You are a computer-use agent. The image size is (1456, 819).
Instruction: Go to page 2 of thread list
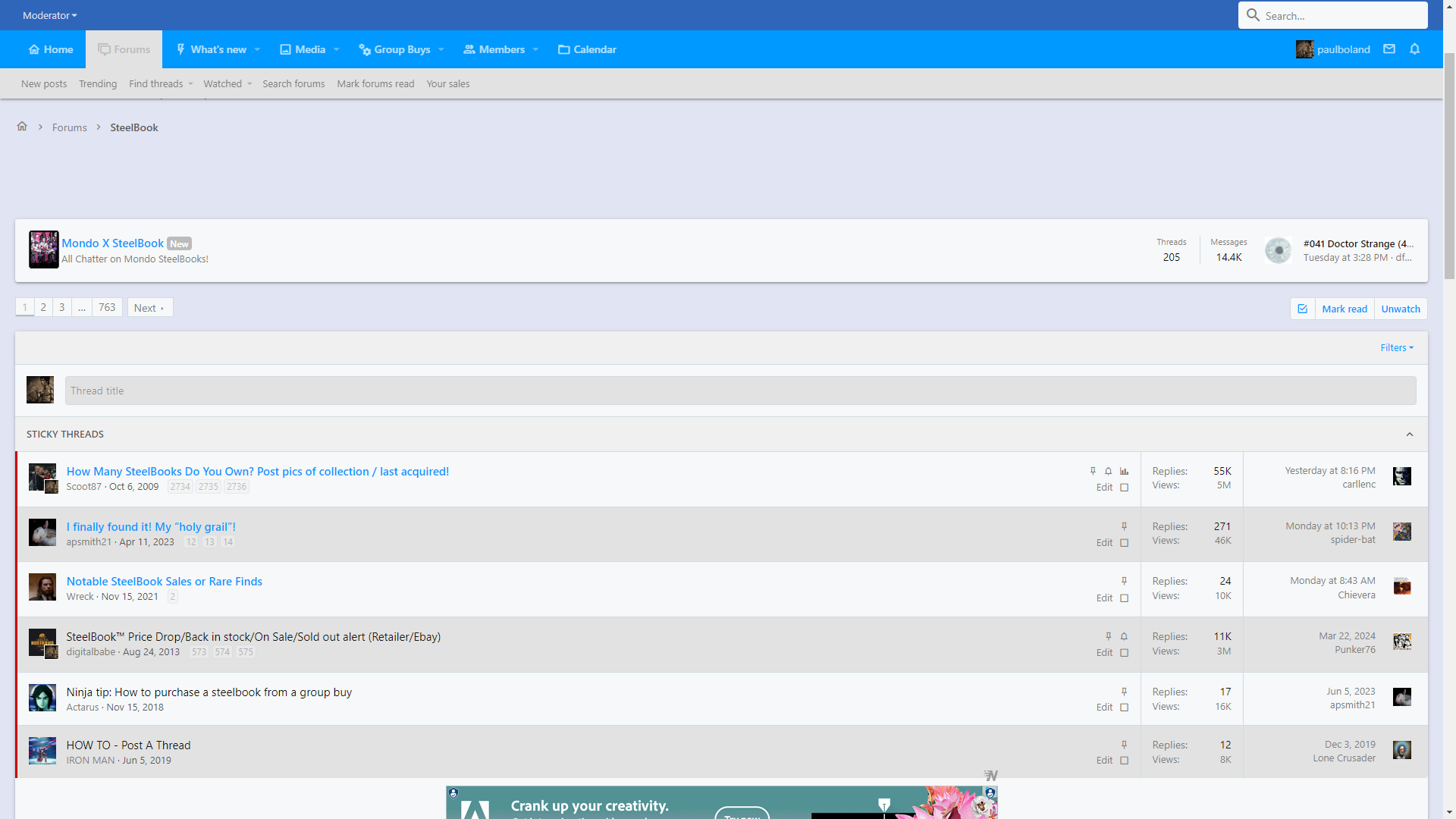pyautogui.click(x=43, y=307)
